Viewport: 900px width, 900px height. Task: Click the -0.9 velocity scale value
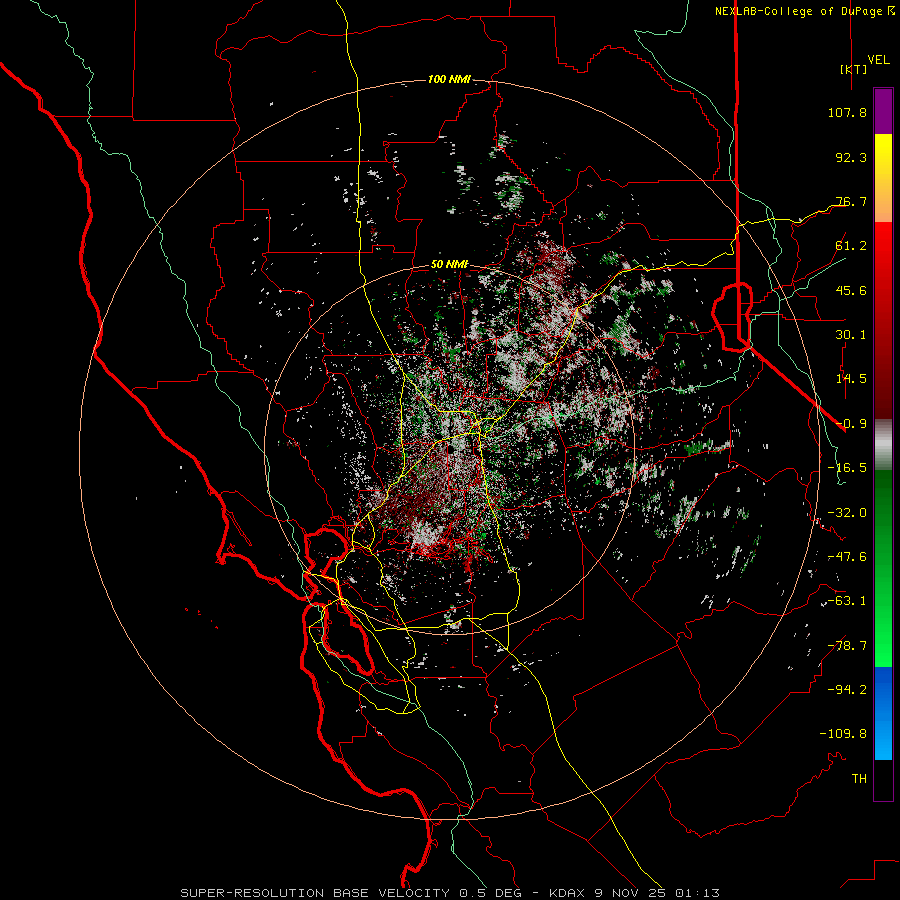point(851,424)
